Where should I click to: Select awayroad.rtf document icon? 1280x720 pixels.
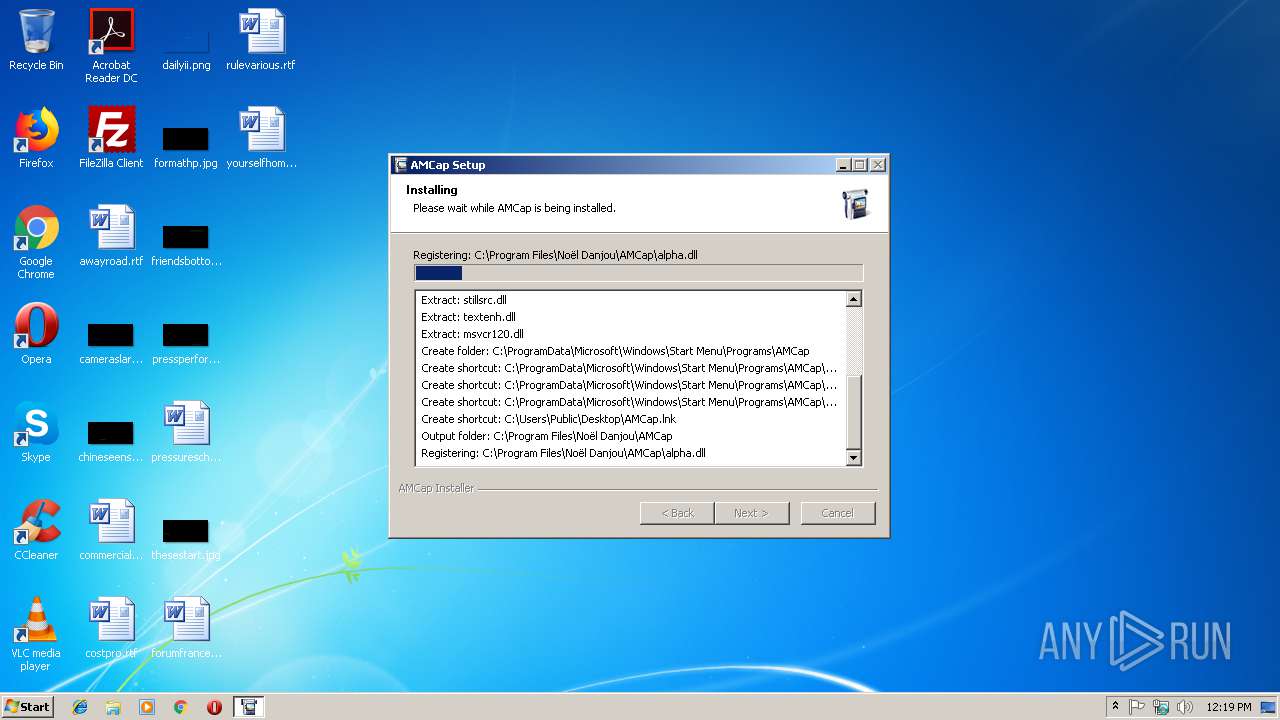click(111, 236)
